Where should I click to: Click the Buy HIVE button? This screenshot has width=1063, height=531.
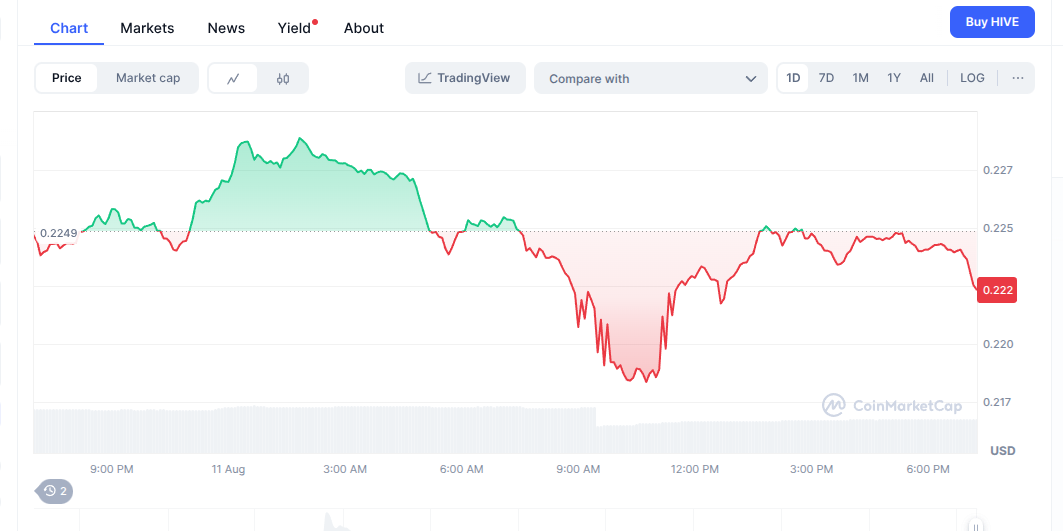[992, 22]
